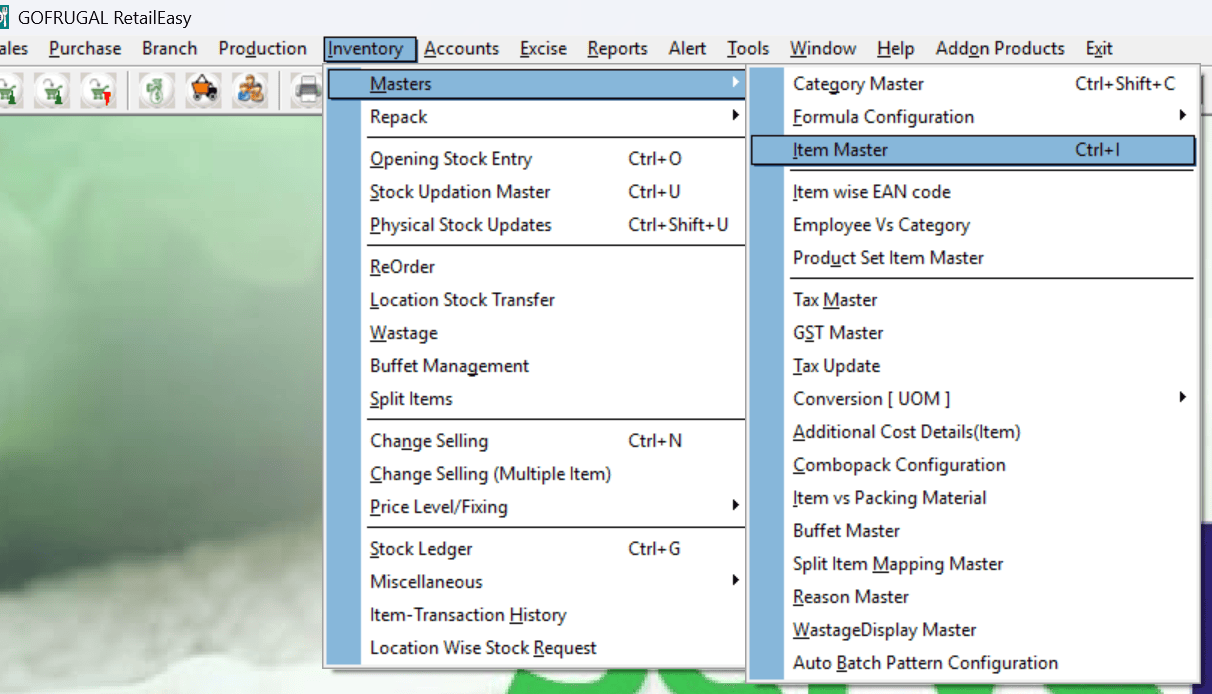Open the Window menu
The height and width of the screenshot is (694, 1212).
pyautogui.click(x=823, y=48)
